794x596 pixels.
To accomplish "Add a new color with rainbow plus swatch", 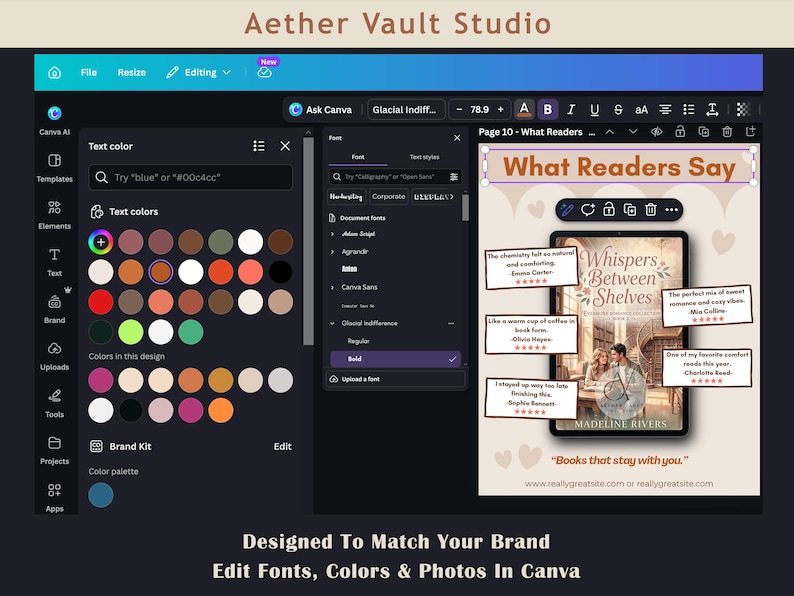I will pos(101,242).
